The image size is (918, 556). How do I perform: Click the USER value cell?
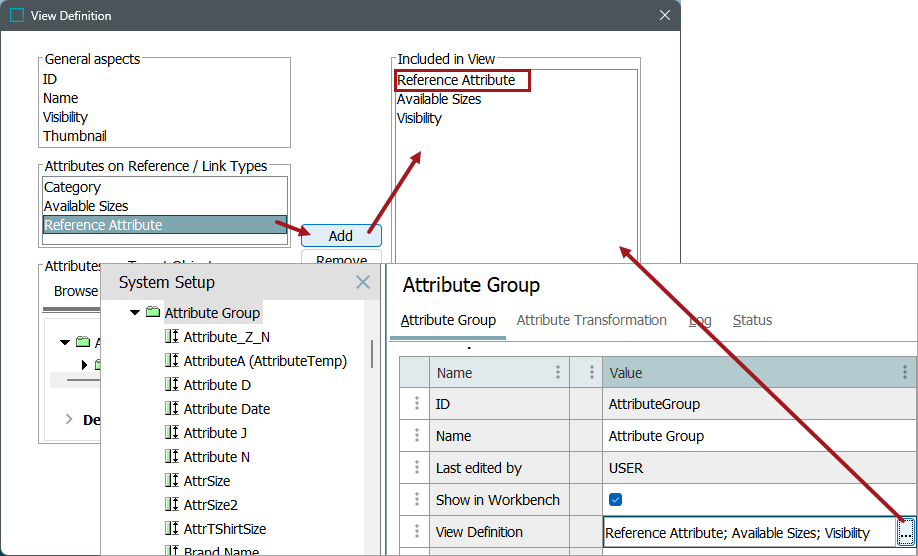coord(759,468)
